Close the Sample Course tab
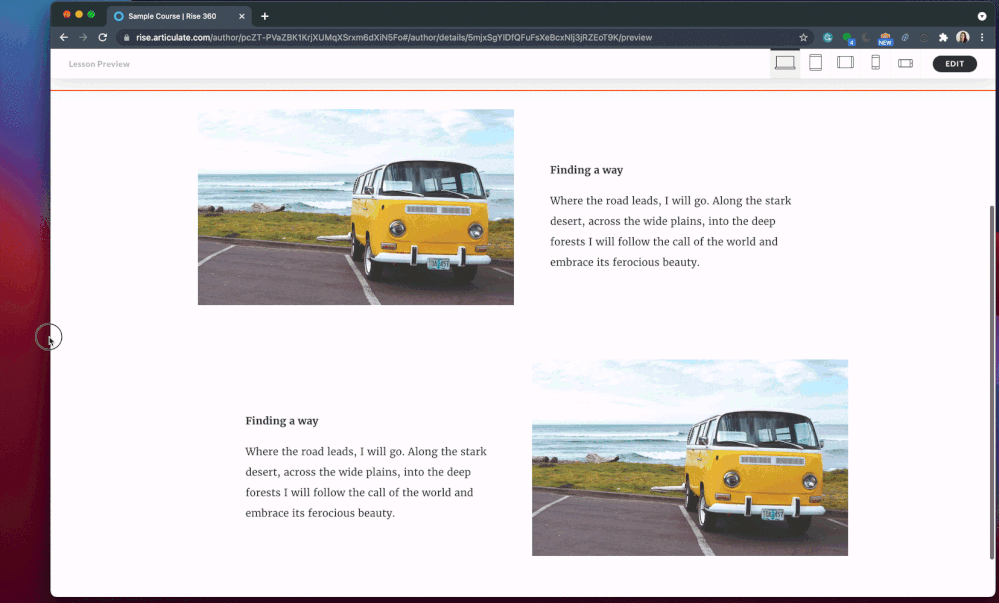 point(242,16)
